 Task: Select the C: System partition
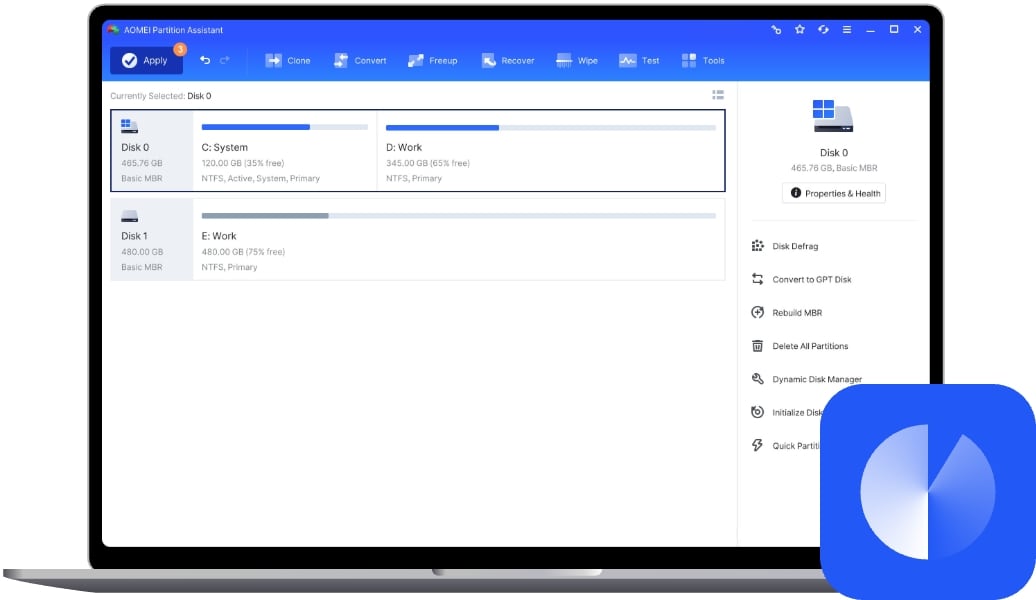coord(285,151)
